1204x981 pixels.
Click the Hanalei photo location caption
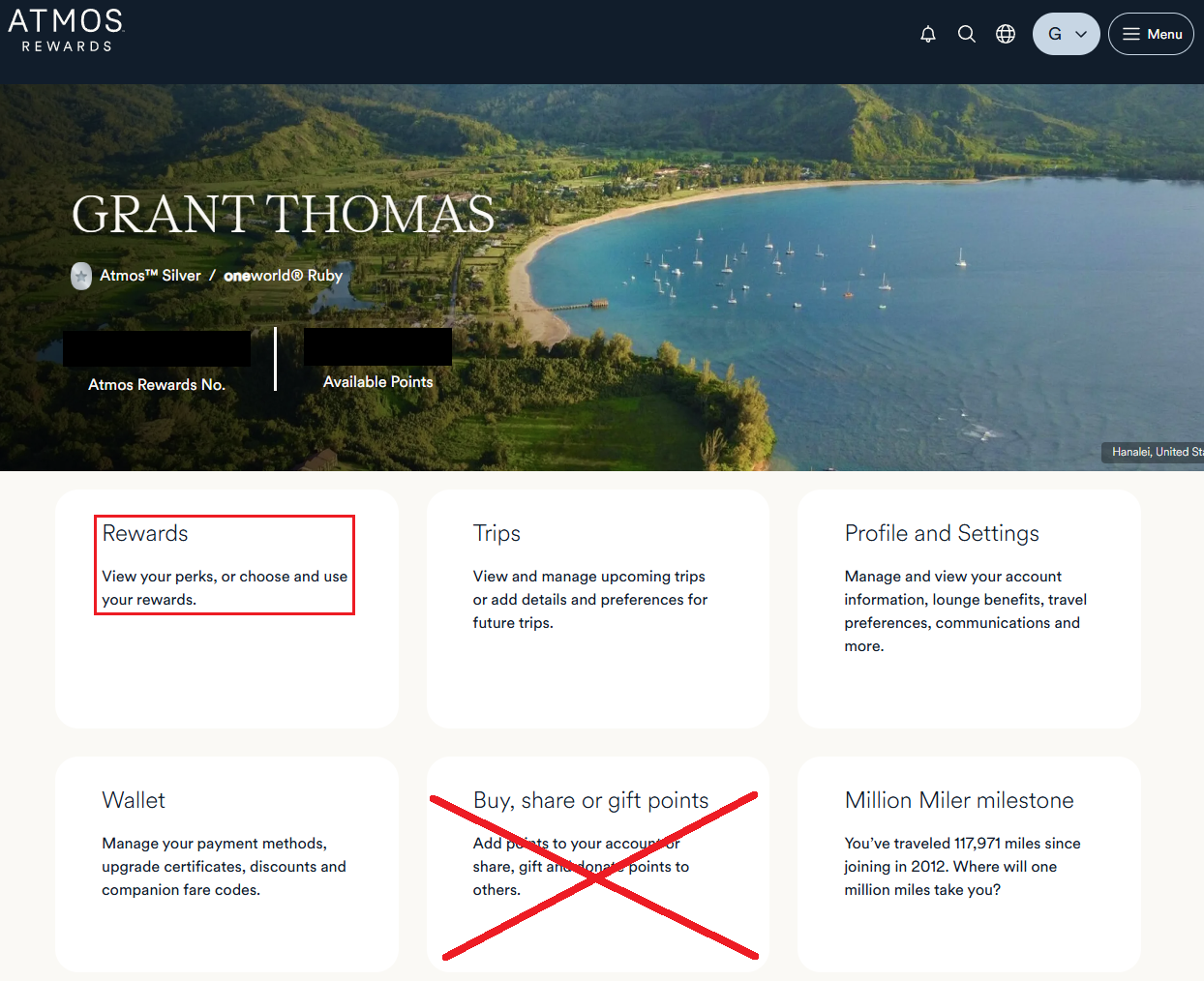(x=1156, y=452)
